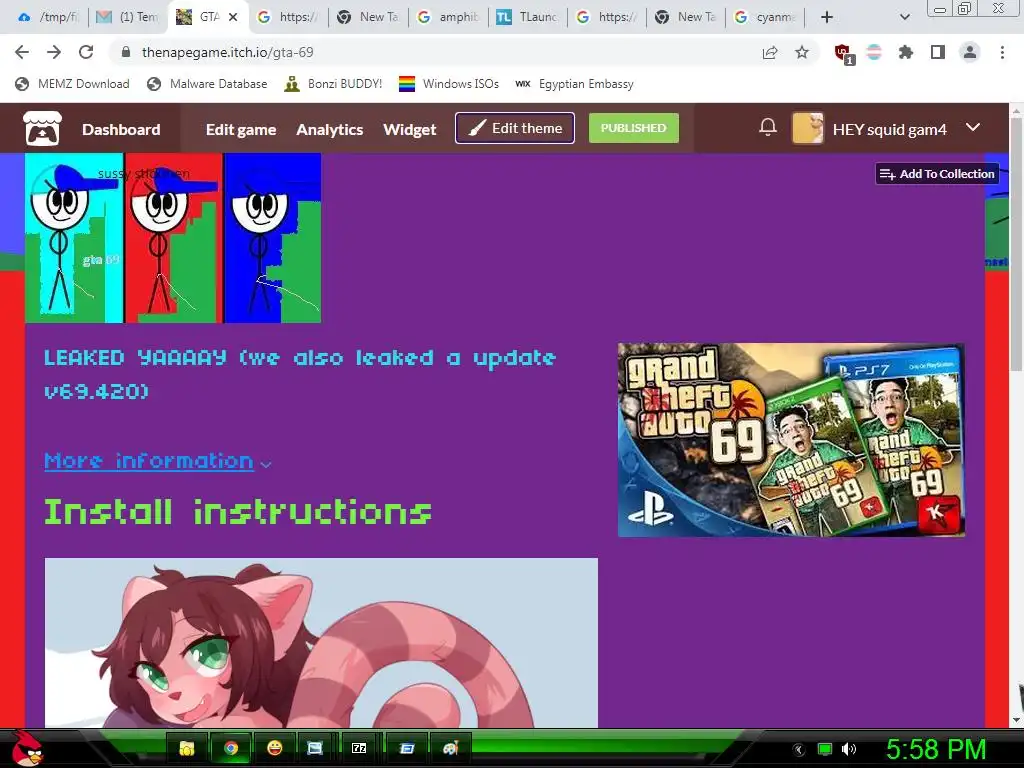This screenshot has width=1024, height=768.
Task: Open the Angry Bird start button
Action: [x=27, y=748]
